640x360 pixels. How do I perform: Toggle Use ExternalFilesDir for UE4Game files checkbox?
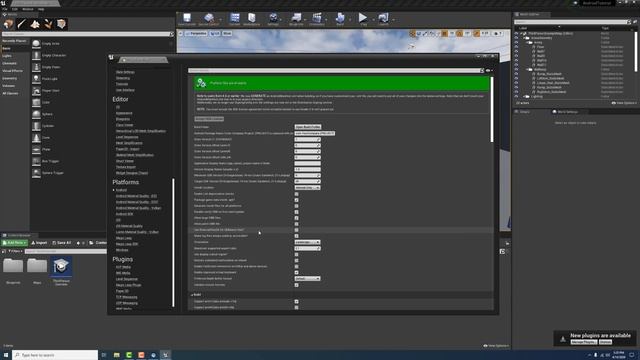pyautogui.click(x=296, y=230)
